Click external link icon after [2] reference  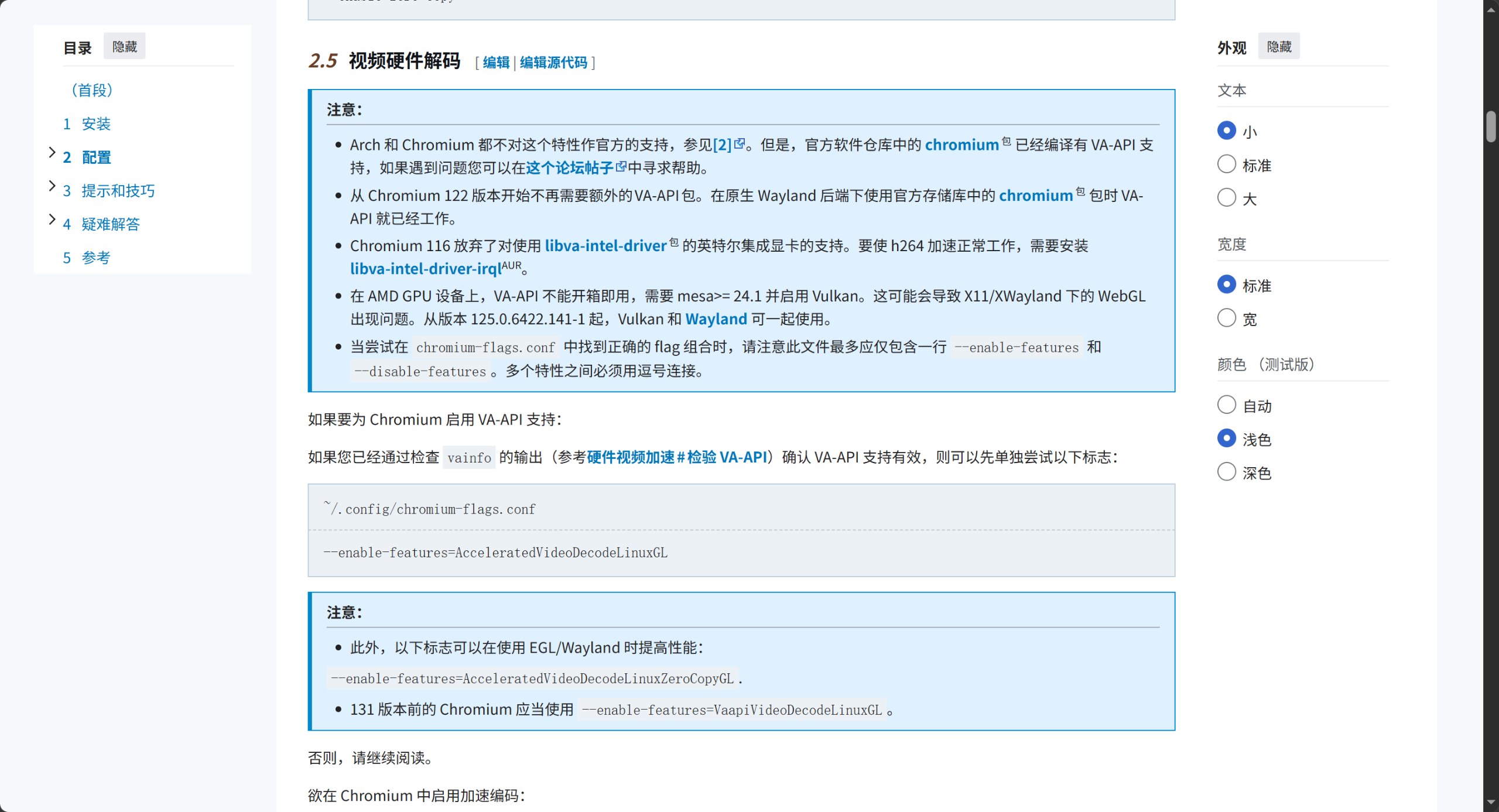point(740,143)
